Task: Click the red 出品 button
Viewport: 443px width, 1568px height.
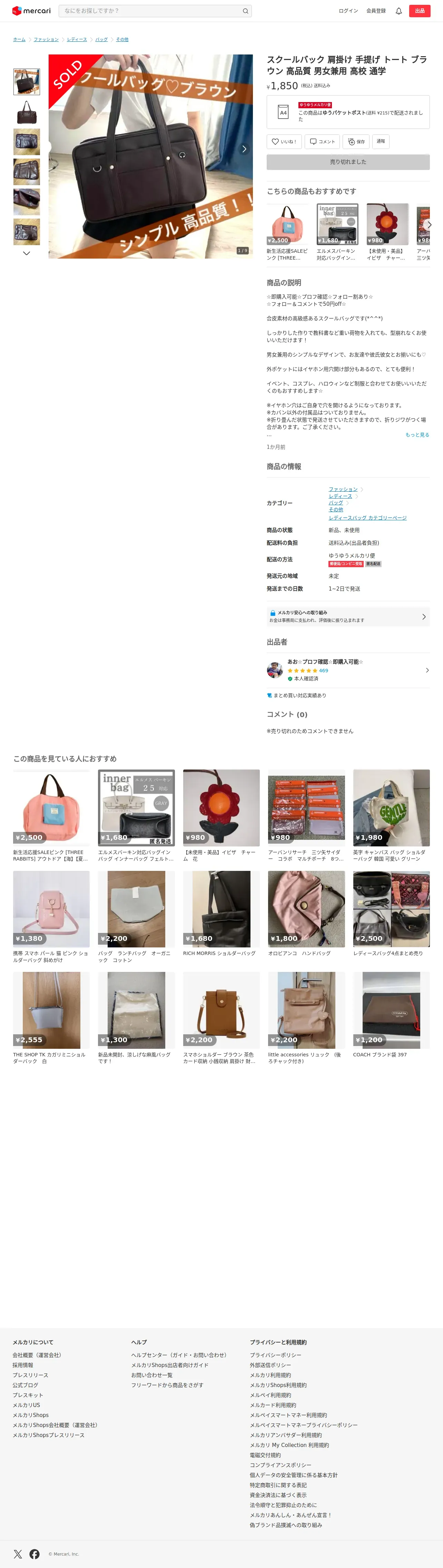Action: [x=419, y=11]
